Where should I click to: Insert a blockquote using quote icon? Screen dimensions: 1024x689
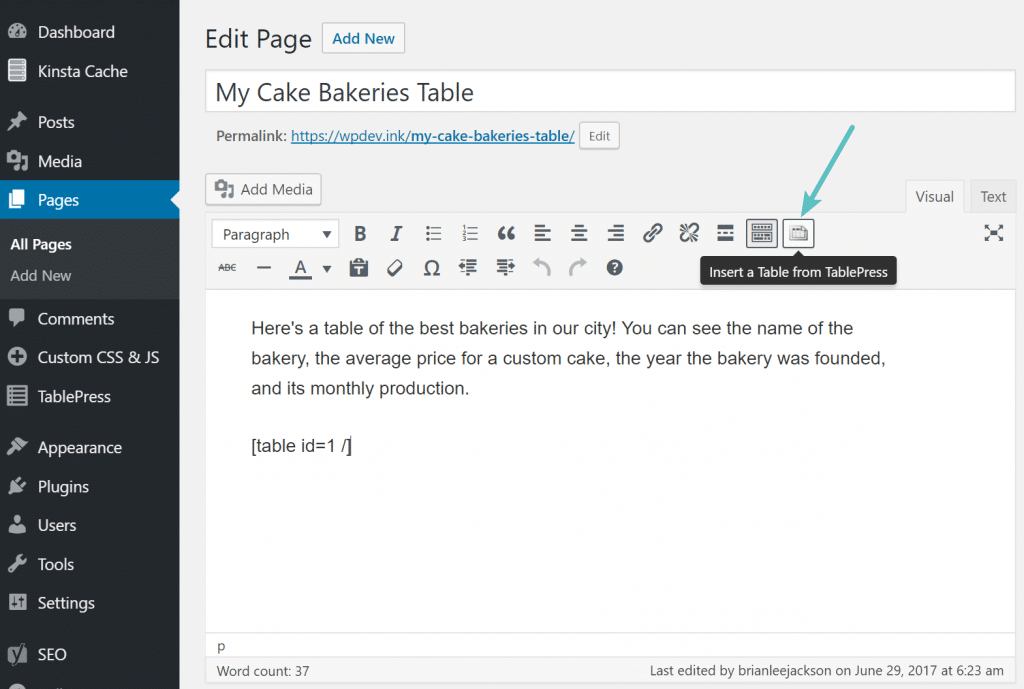(x=506, y=234)
